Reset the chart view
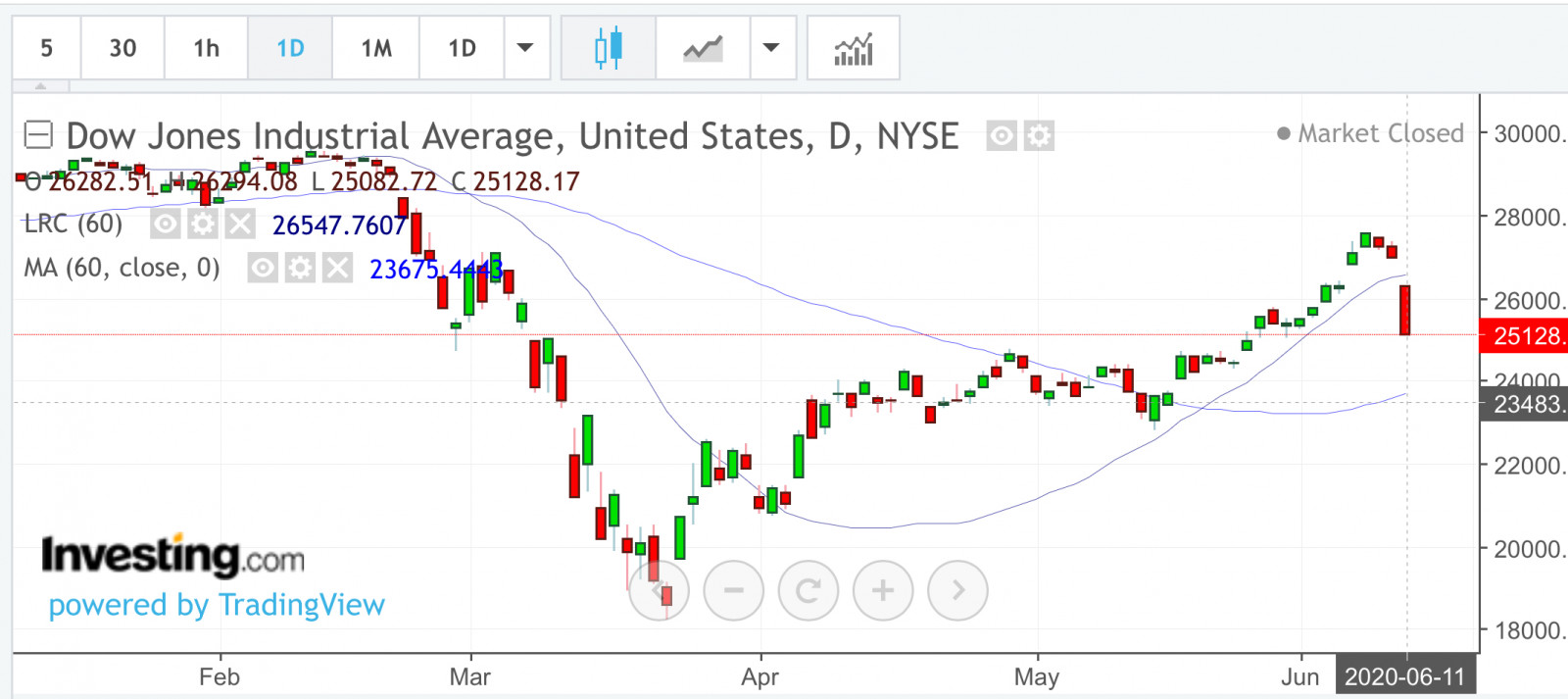The width and height of the screenshot is (1568, 699). (x=808, y=590)
